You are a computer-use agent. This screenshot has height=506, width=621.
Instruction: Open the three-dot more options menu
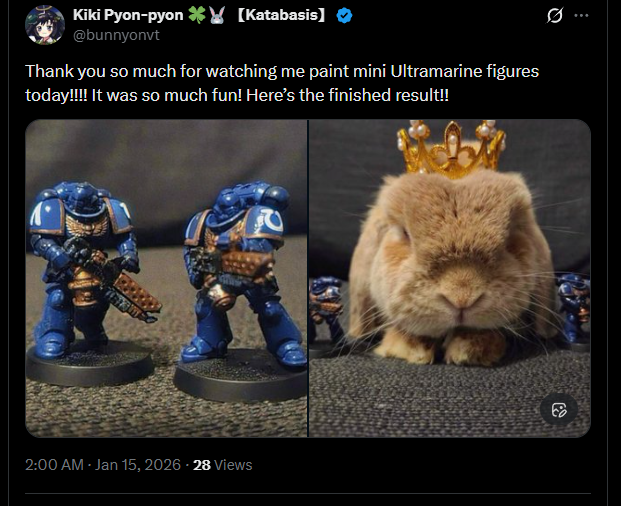click(x=581, y=15)
